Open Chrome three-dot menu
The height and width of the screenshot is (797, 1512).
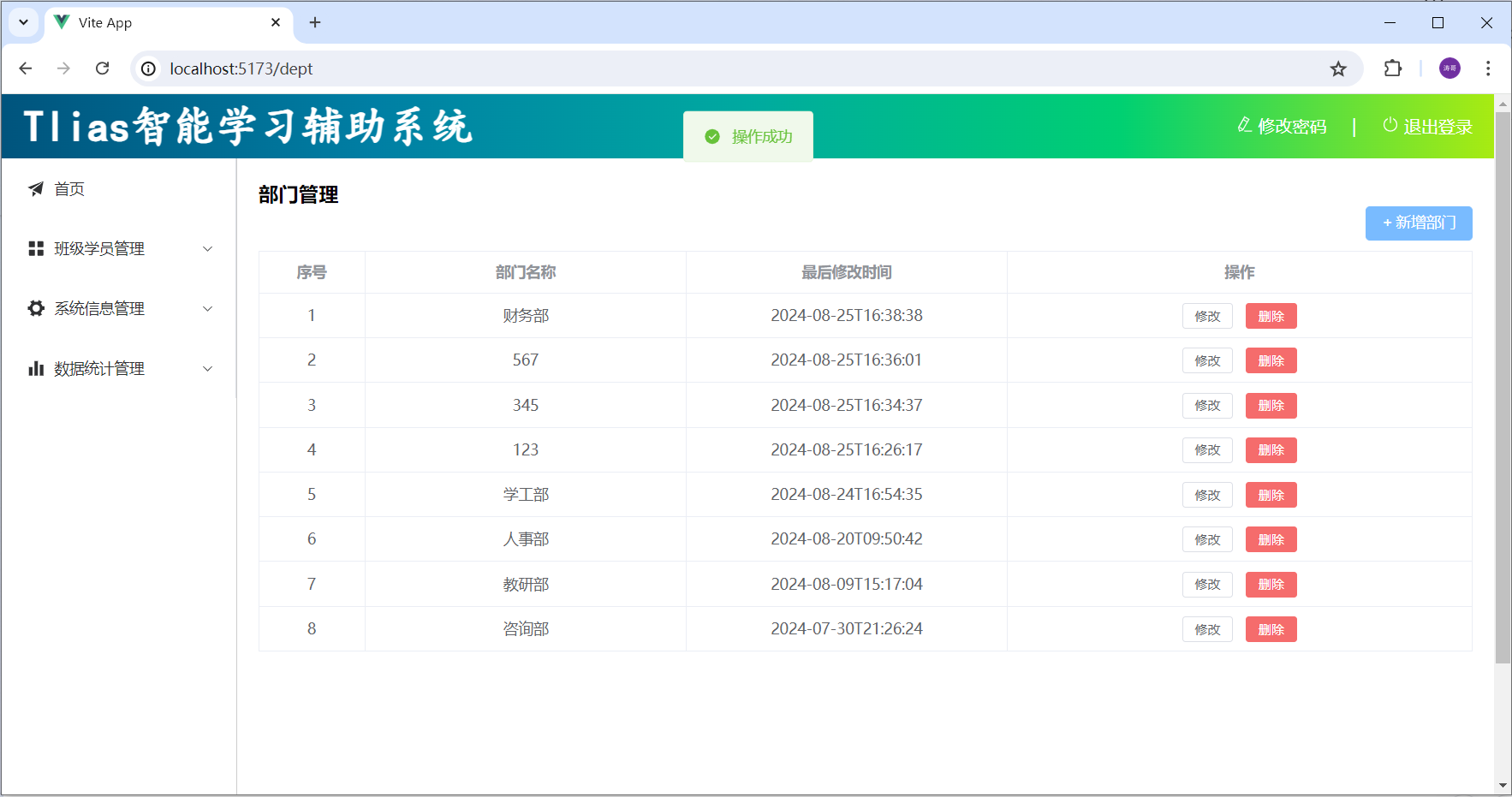tap(1488, 68)
